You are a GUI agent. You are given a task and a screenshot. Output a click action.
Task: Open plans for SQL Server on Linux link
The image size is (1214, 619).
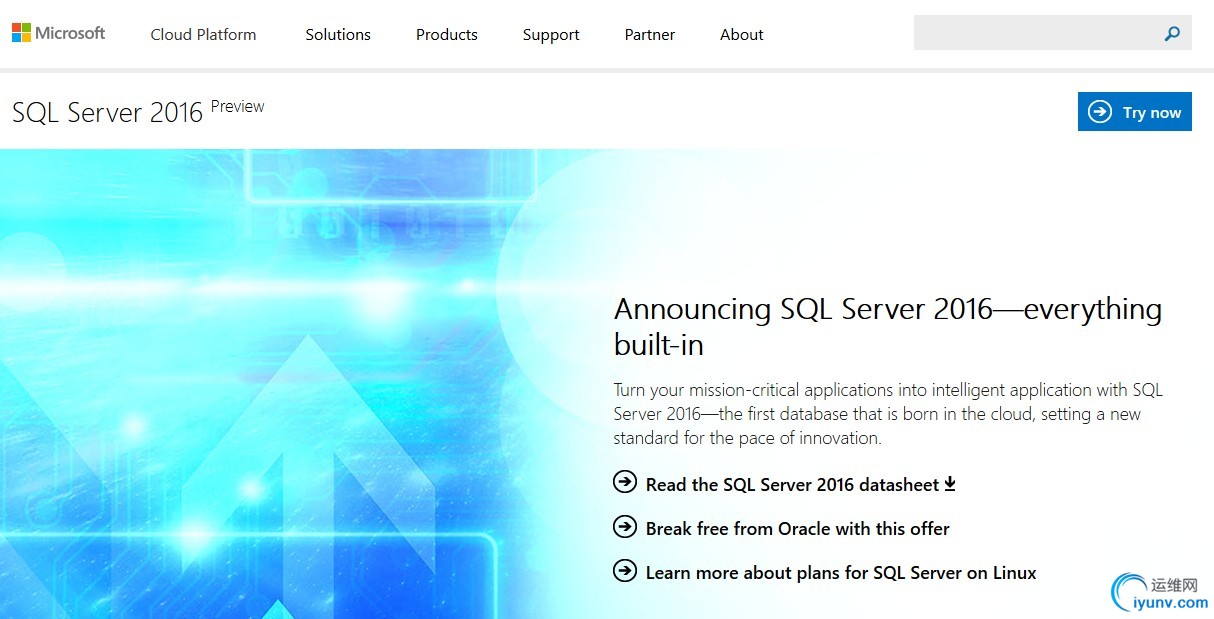(841, 572)
